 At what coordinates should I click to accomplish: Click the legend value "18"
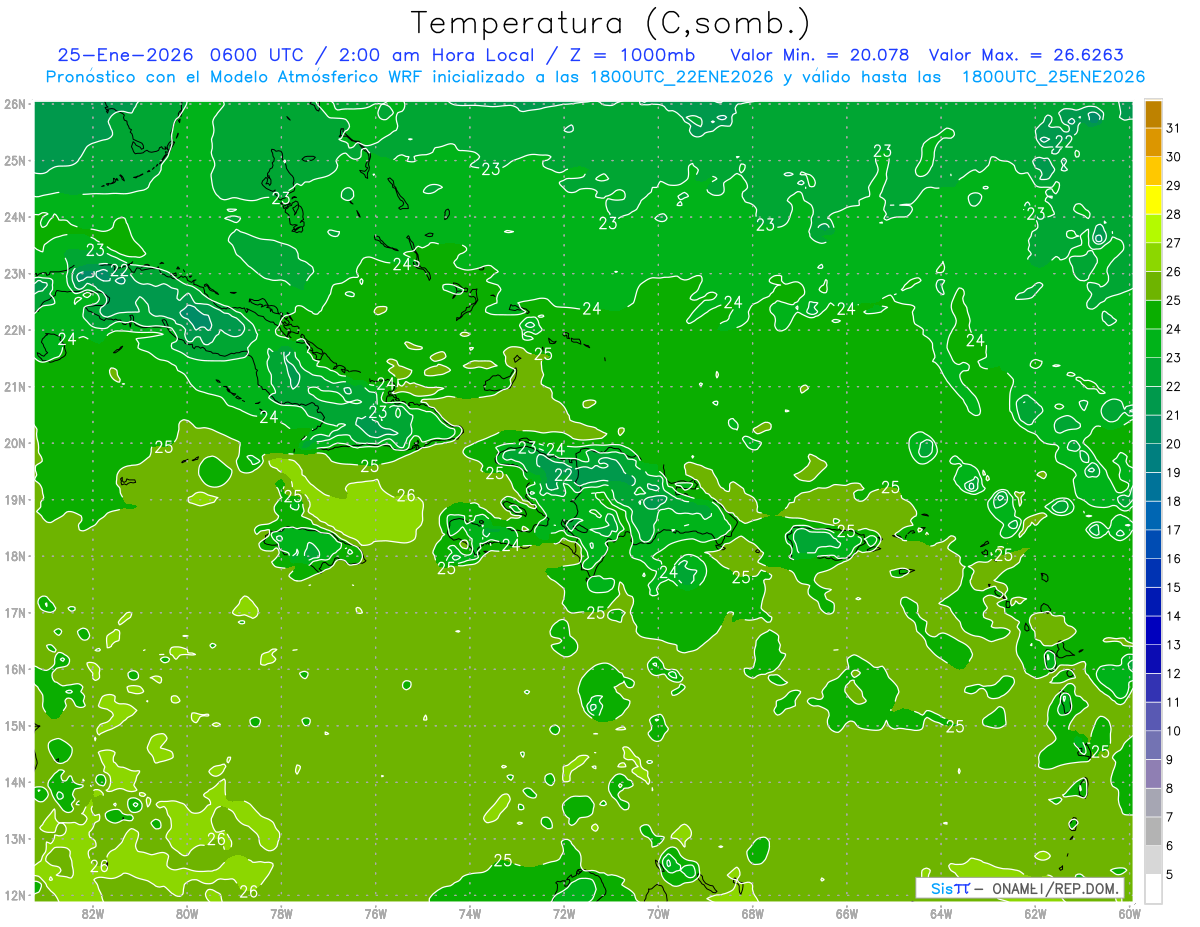1173,501
